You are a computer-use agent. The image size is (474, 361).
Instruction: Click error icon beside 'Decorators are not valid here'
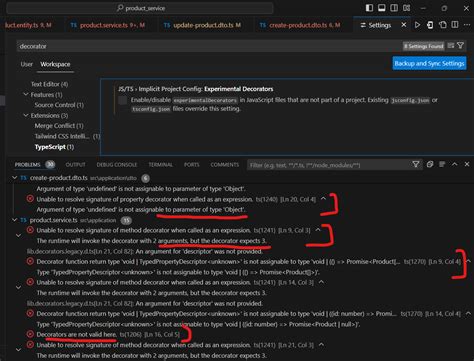point(30,334)
